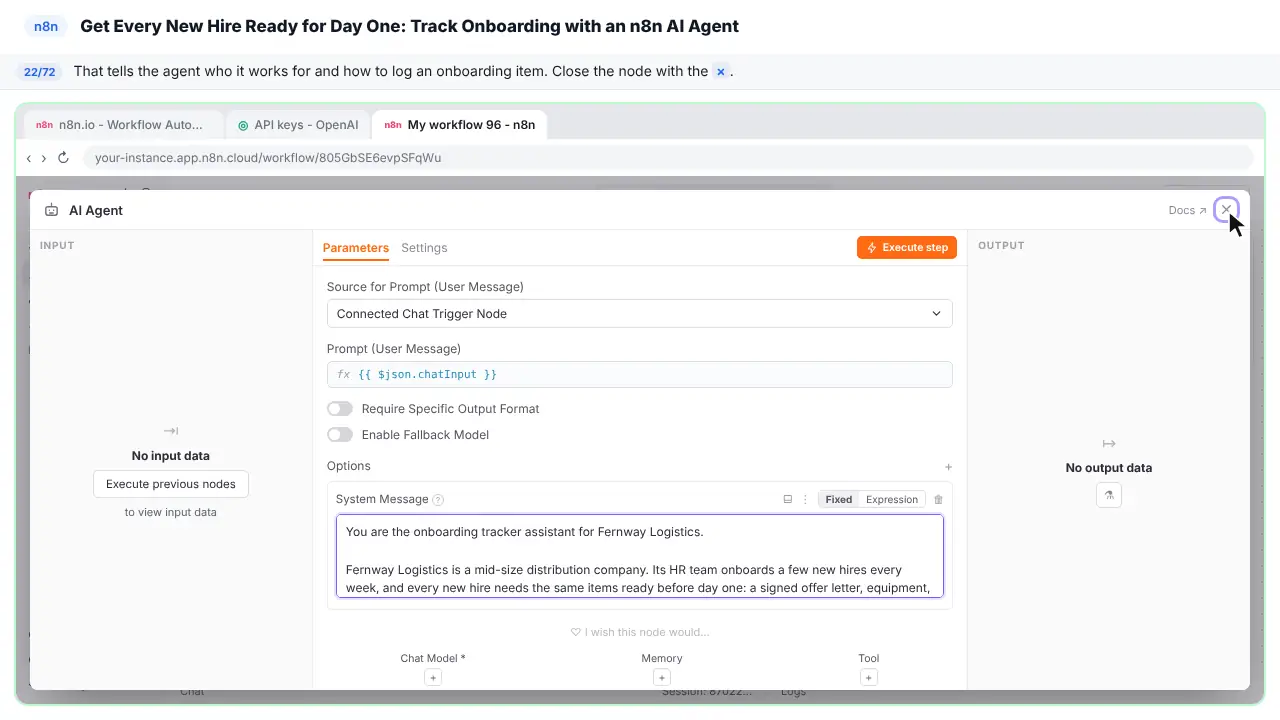This screenshot has width=1280, height=720.
Task: Open the Docs link
Action: [x=1187, y=211]
